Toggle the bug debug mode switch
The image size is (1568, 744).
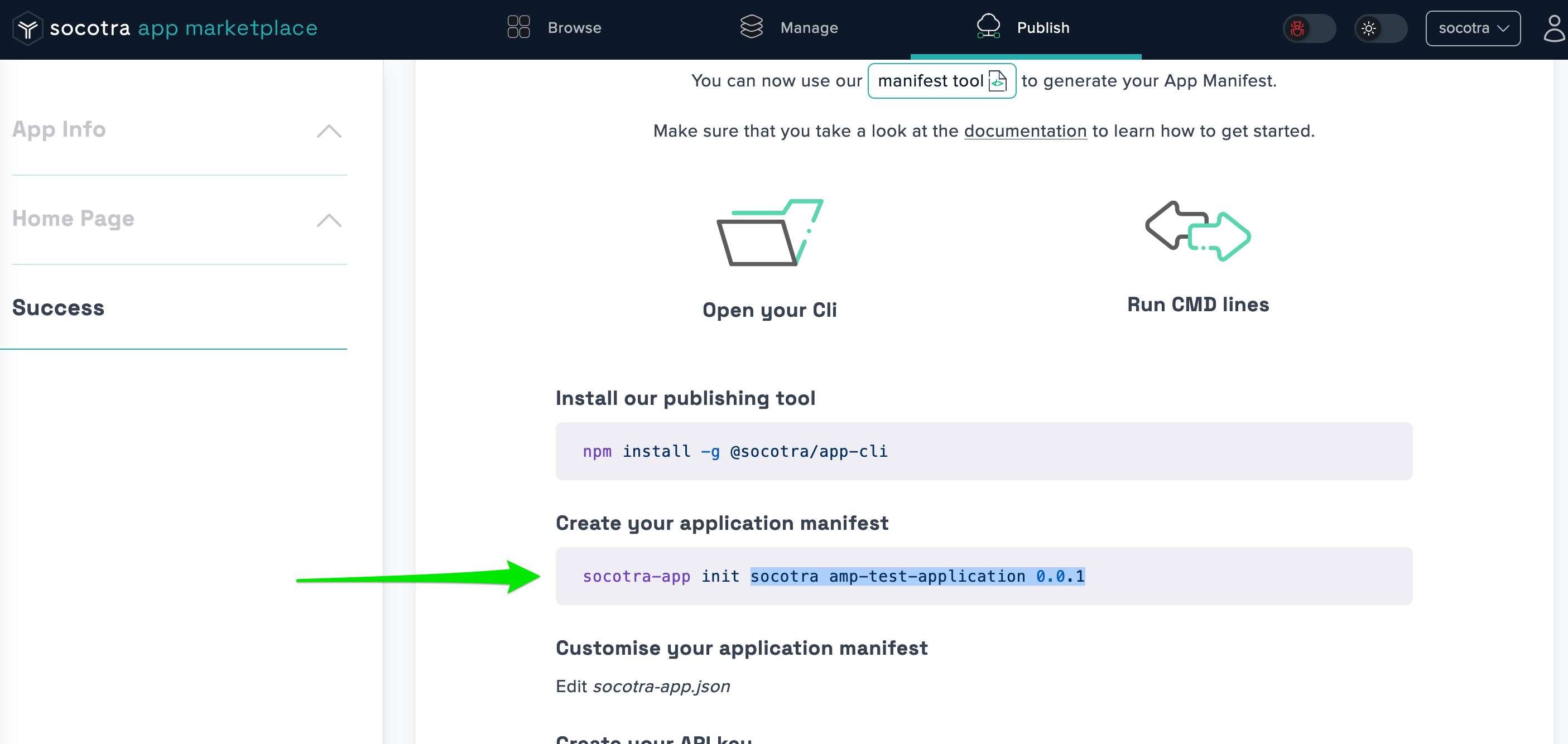pyautogui.click(x=1309, y=28)
